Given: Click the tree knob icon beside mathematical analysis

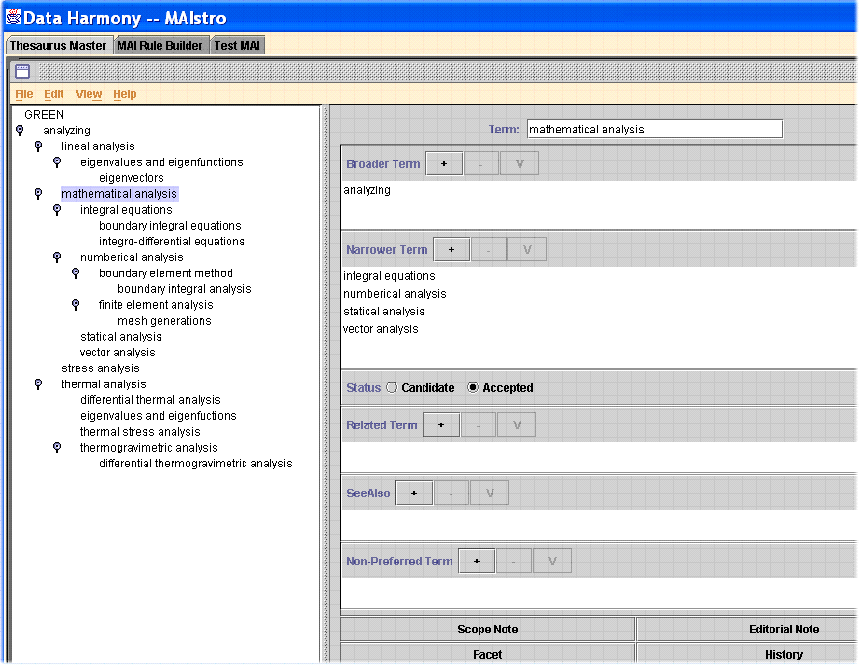Looking at the screenshot, I should [38, 194].
